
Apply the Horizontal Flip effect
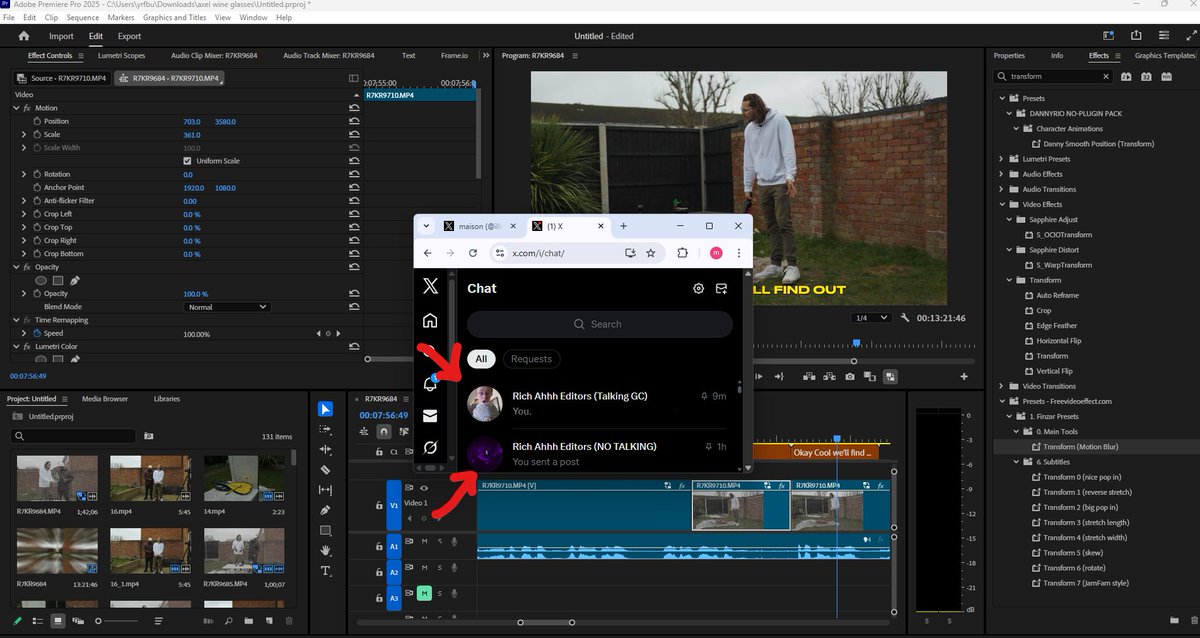point(1059,341)
